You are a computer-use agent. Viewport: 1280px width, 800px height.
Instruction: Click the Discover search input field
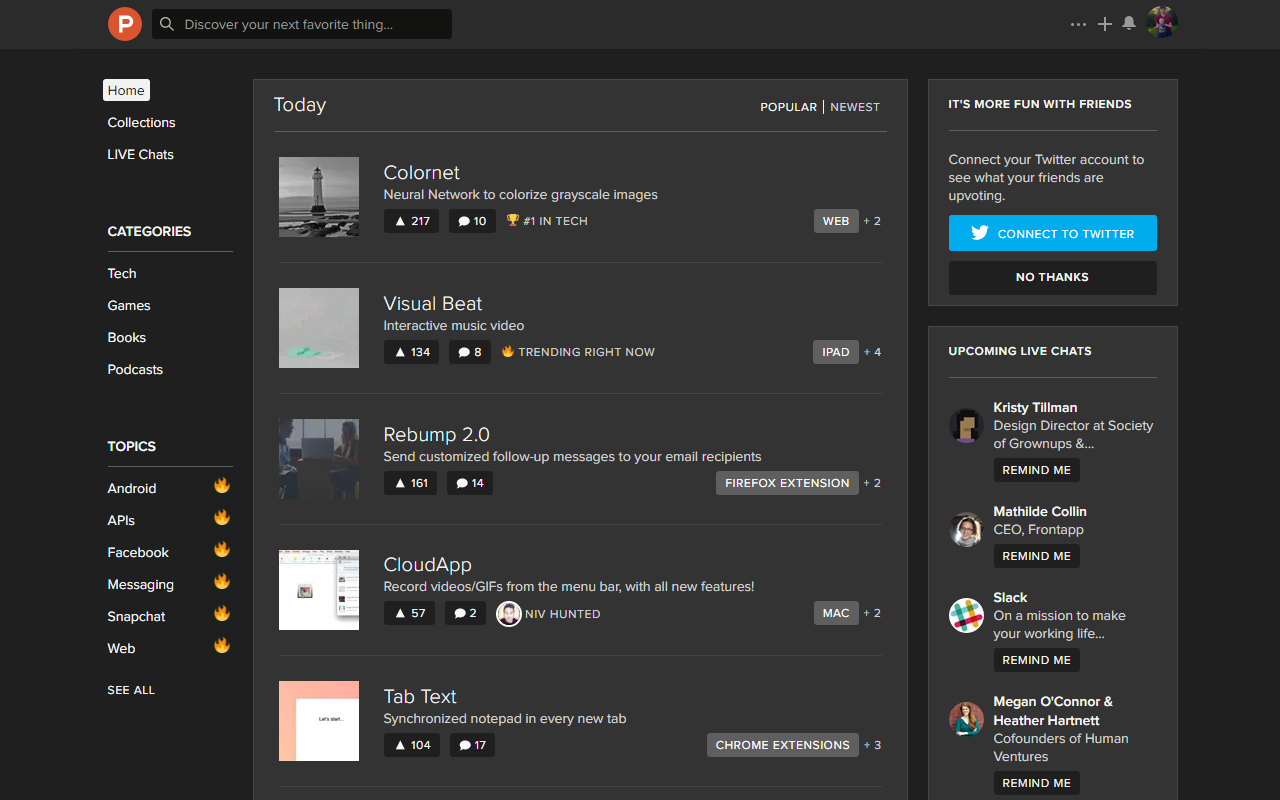[x=300, y=23]
